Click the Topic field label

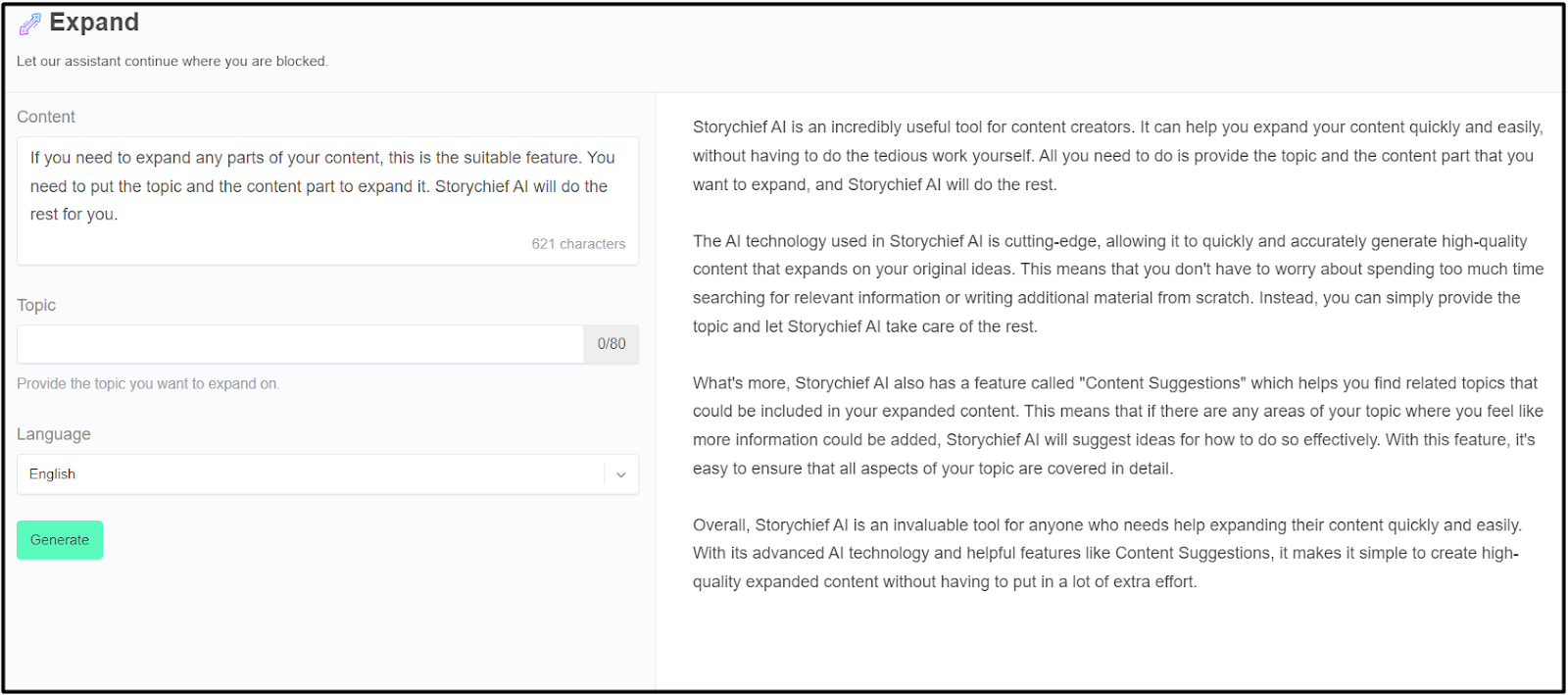[36, 305]
